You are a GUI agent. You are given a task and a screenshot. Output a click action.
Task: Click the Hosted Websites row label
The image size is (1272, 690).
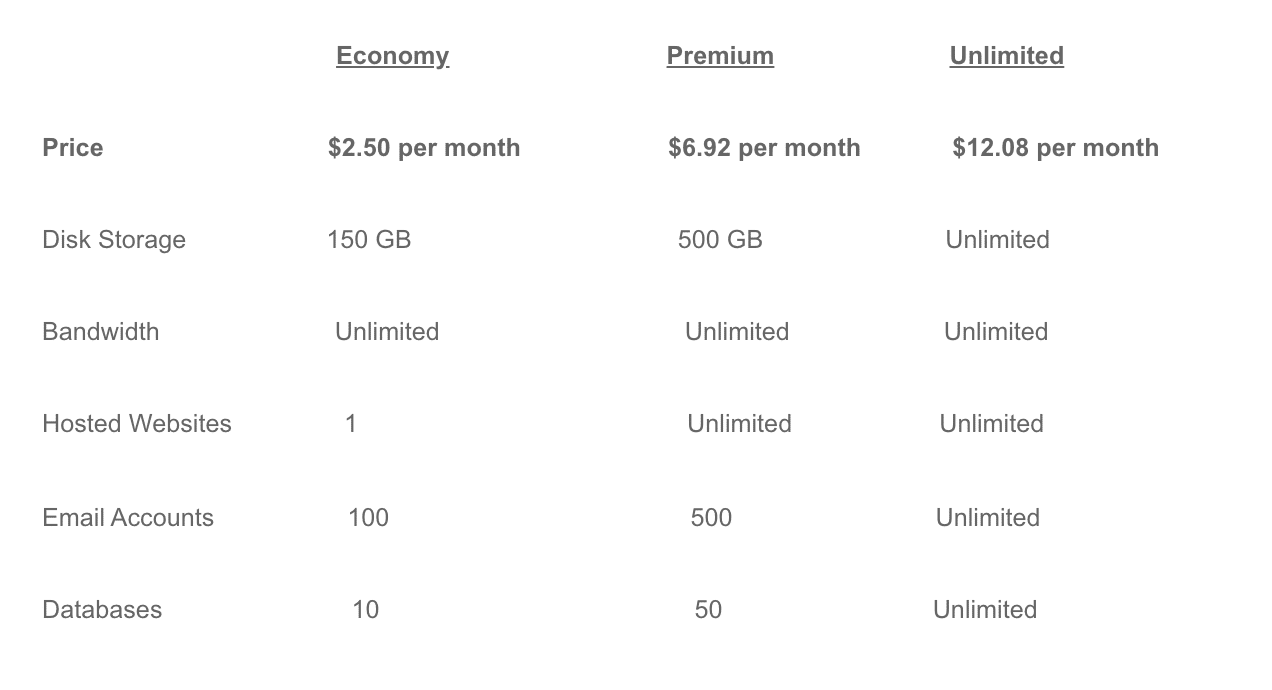pos(137,424)
